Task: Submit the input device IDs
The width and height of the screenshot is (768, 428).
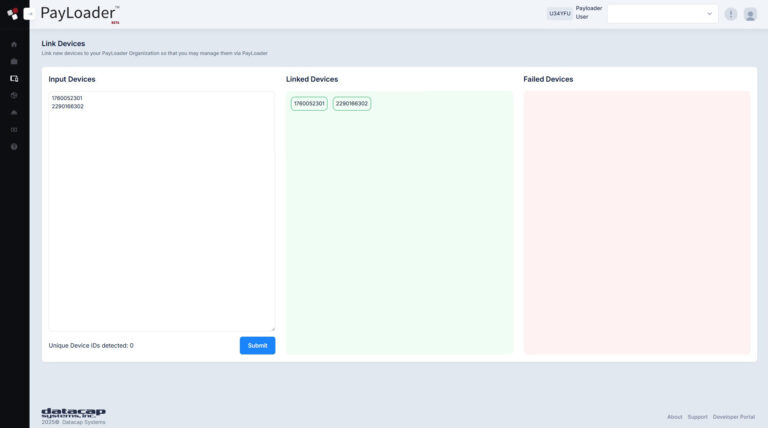Action: point(257,345)
